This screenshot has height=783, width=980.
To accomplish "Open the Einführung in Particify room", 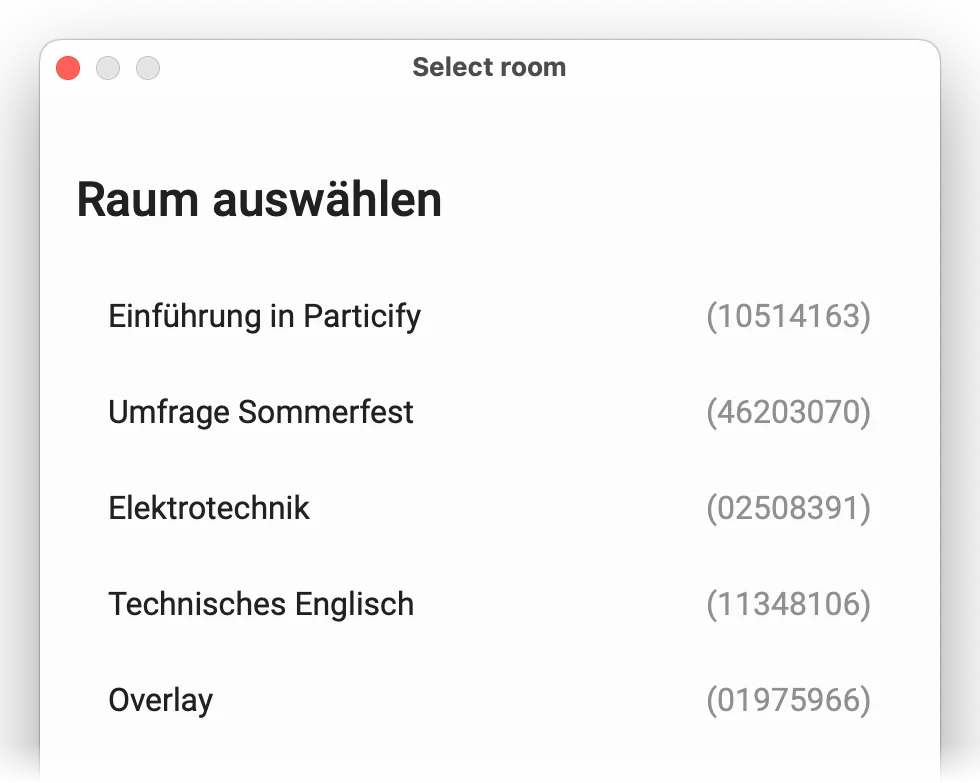I will 264,317.
